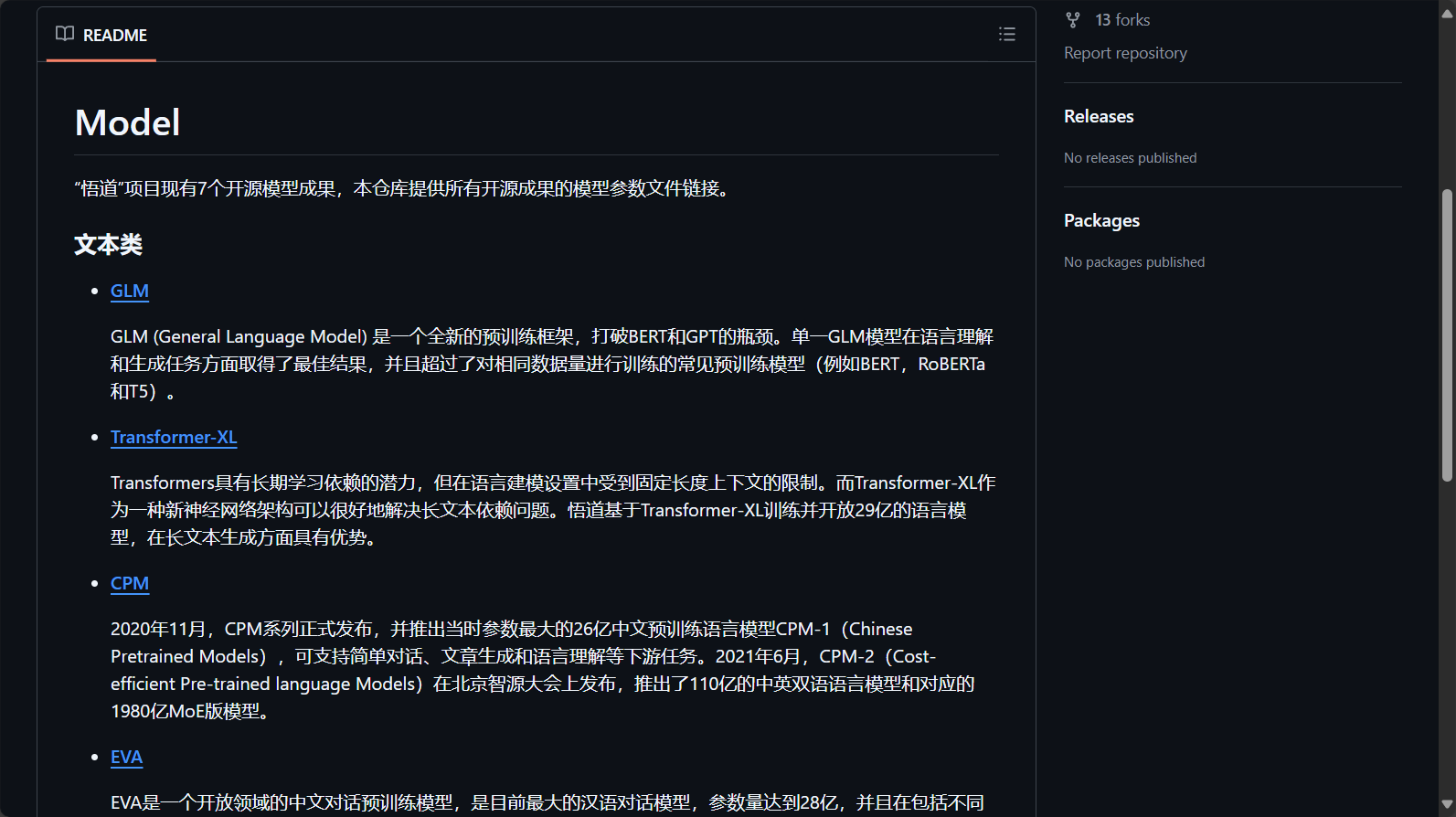Open the EVA model link
Image resolution: width=1456 pixels, height=817 pixels.
tap(126, 757)
